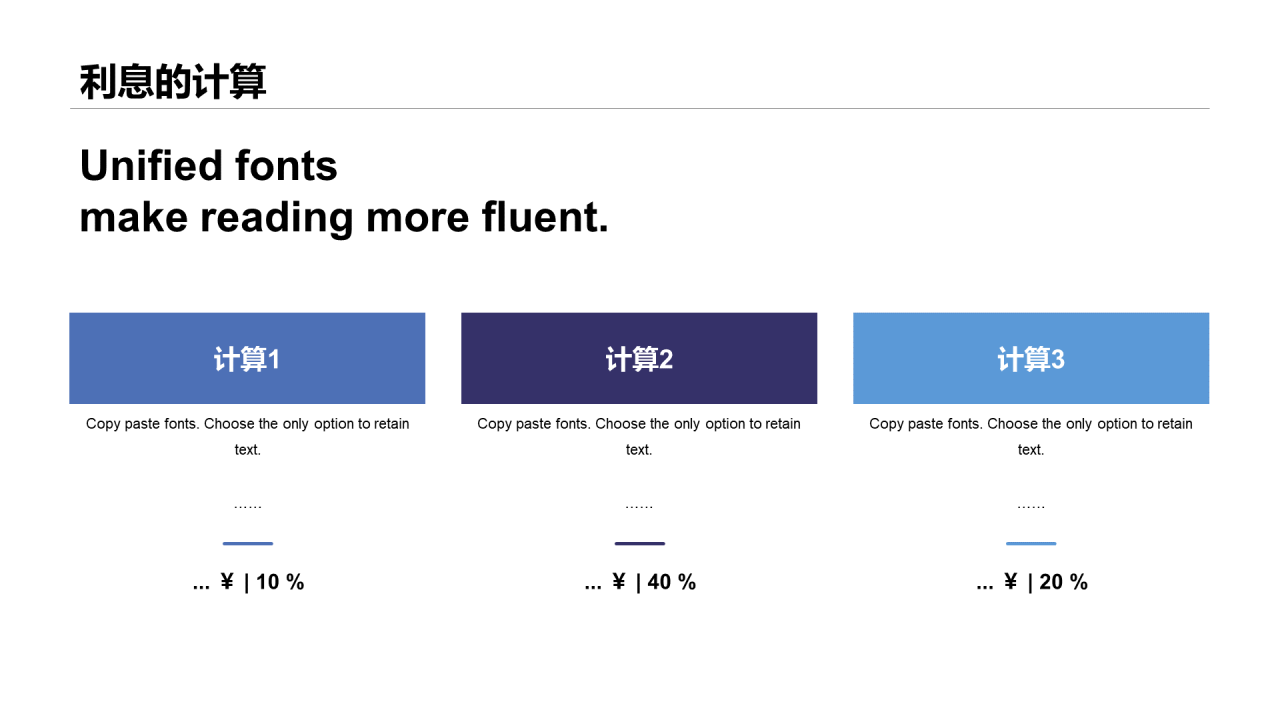1280x720 pixels.
Task: Click the yen symbol beside 10 %
Action: (x=227, y=582)
